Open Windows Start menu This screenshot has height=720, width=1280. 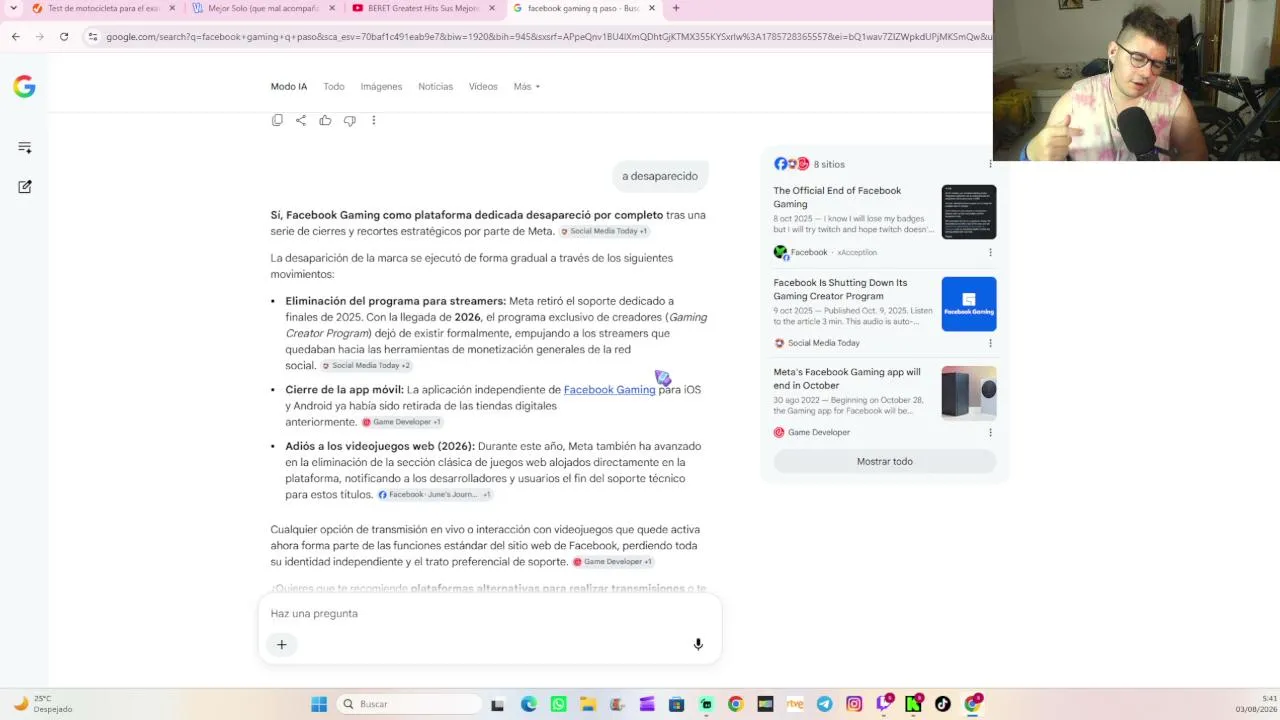click(x=319, y=704)
